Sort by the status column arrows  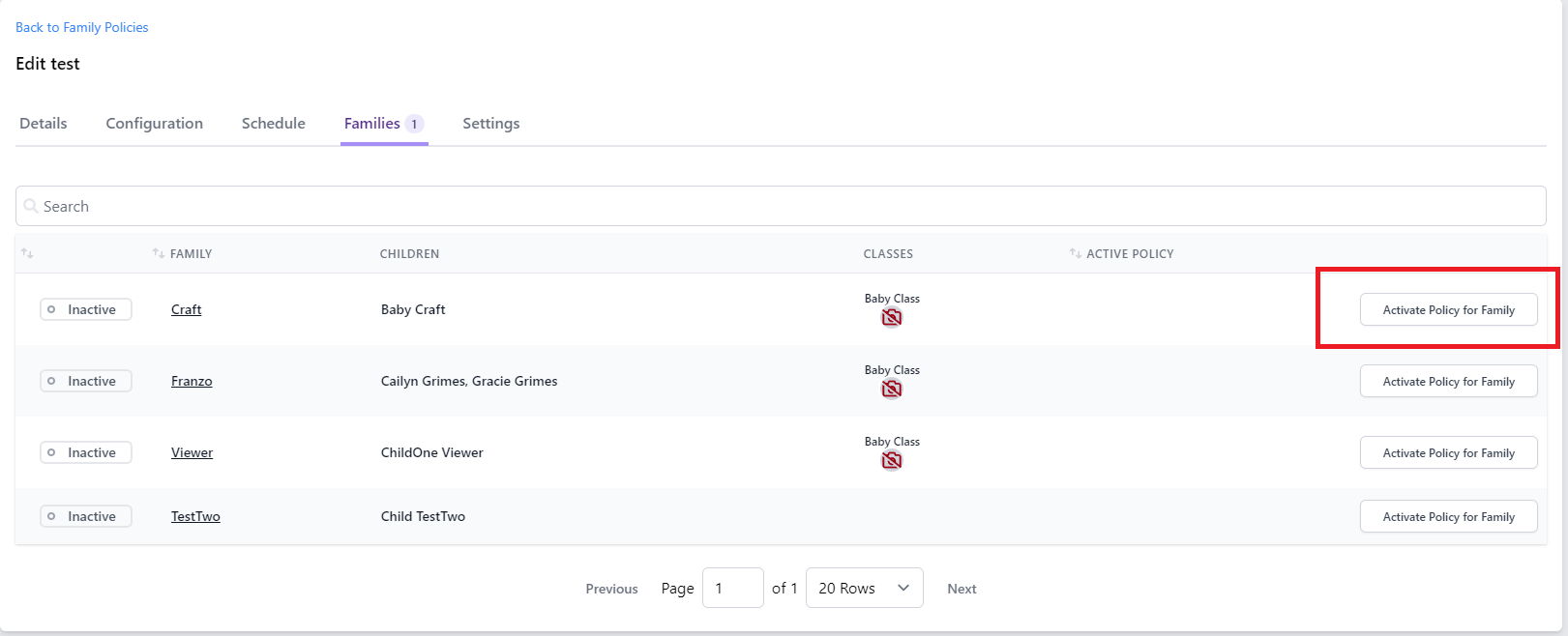coord(27,253)
